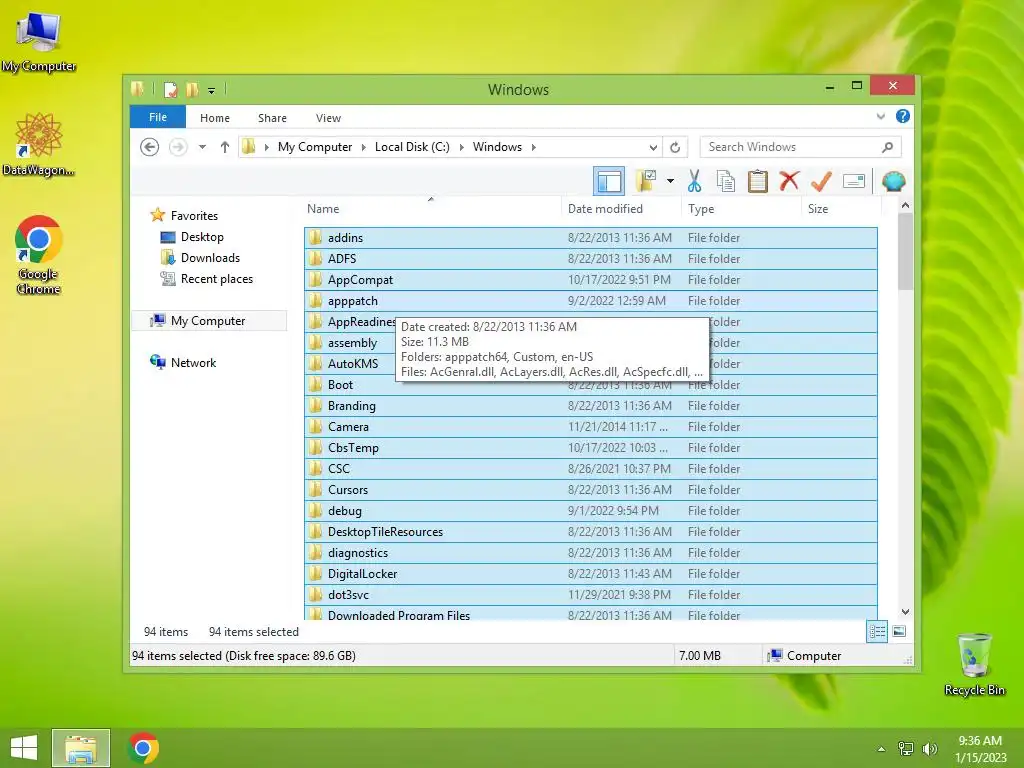Click the Forward navigation arrow

point(178,147)
